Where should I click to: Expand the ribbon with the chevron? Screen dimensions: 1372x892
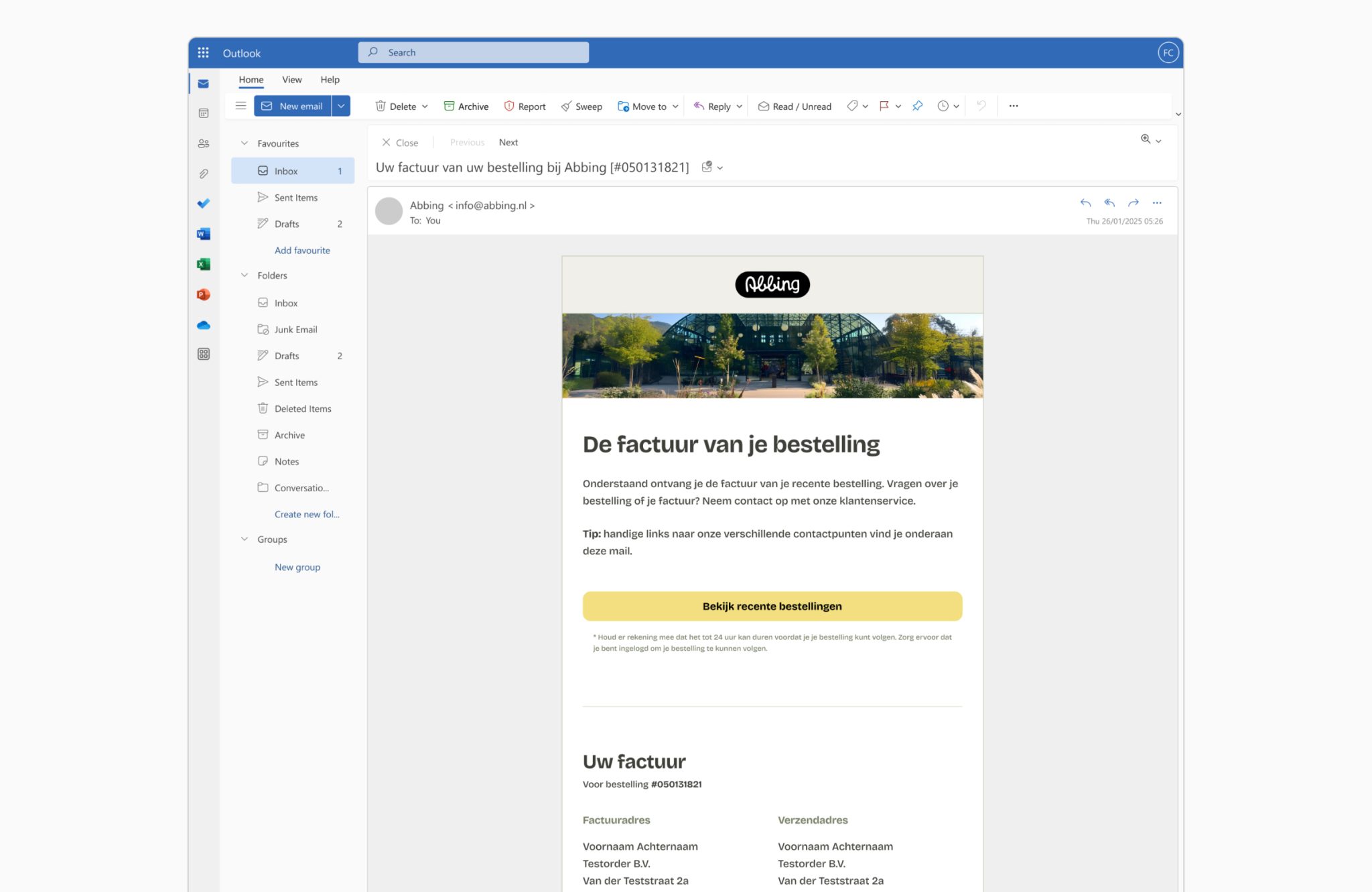point(1178,115)
